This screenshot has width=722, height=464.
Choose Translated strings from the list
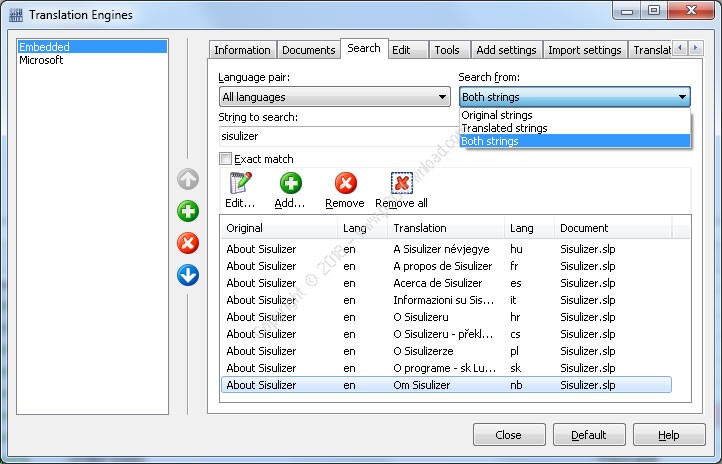(x=575, y=128)
